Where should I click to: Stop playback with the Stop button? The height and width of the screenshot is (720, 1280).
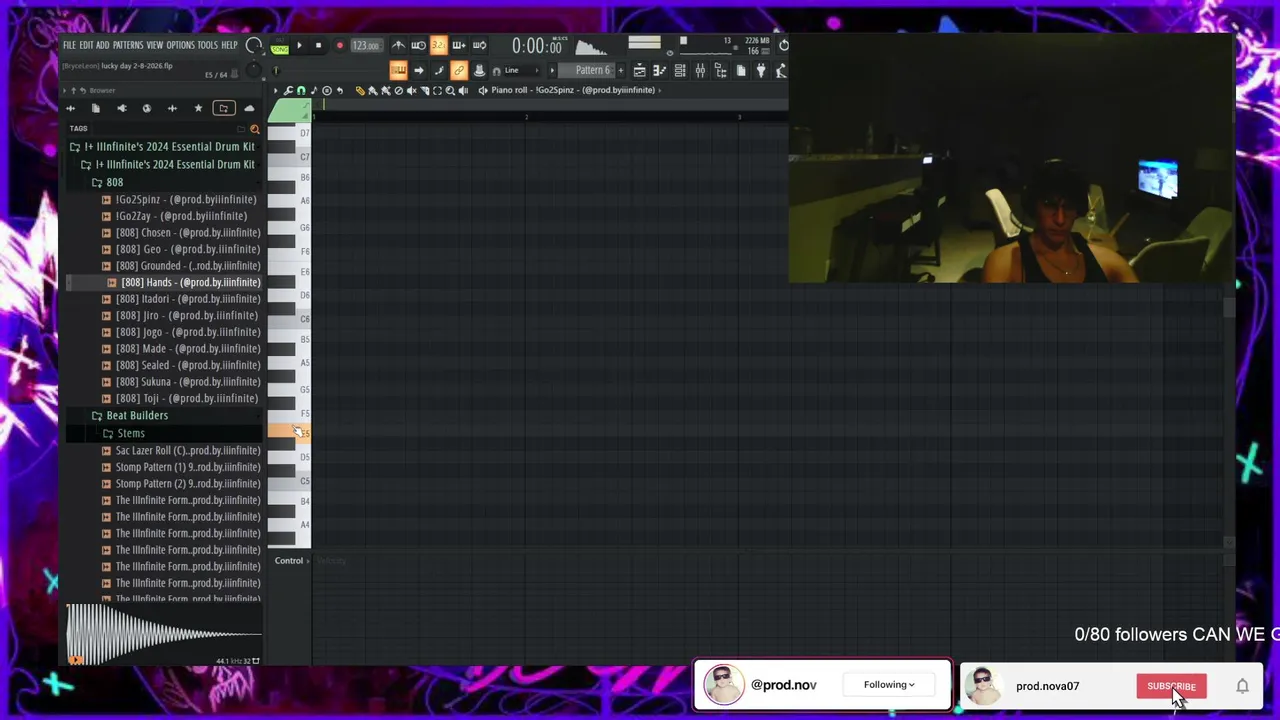tap(319, 46)
